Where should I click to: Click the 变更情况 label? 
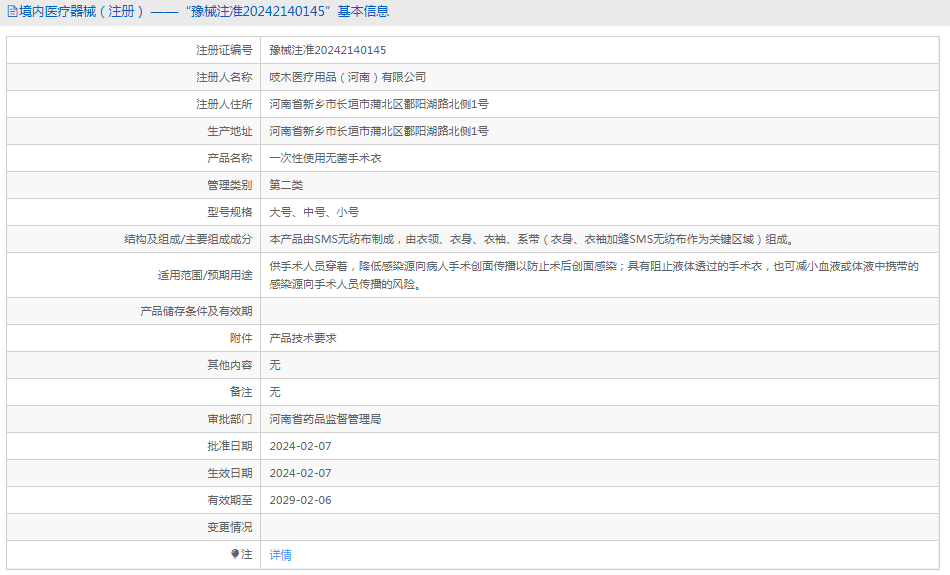coord(230,527)
